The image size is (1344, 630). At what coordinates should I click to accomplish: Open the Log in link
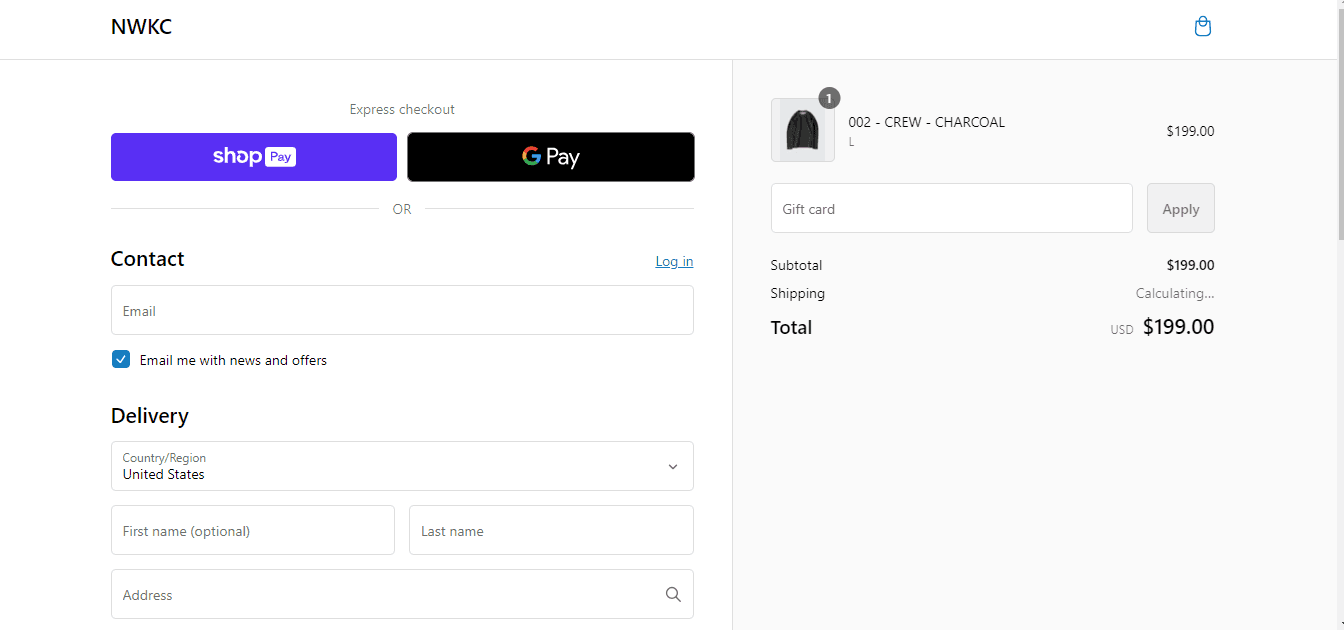(674, 262)
